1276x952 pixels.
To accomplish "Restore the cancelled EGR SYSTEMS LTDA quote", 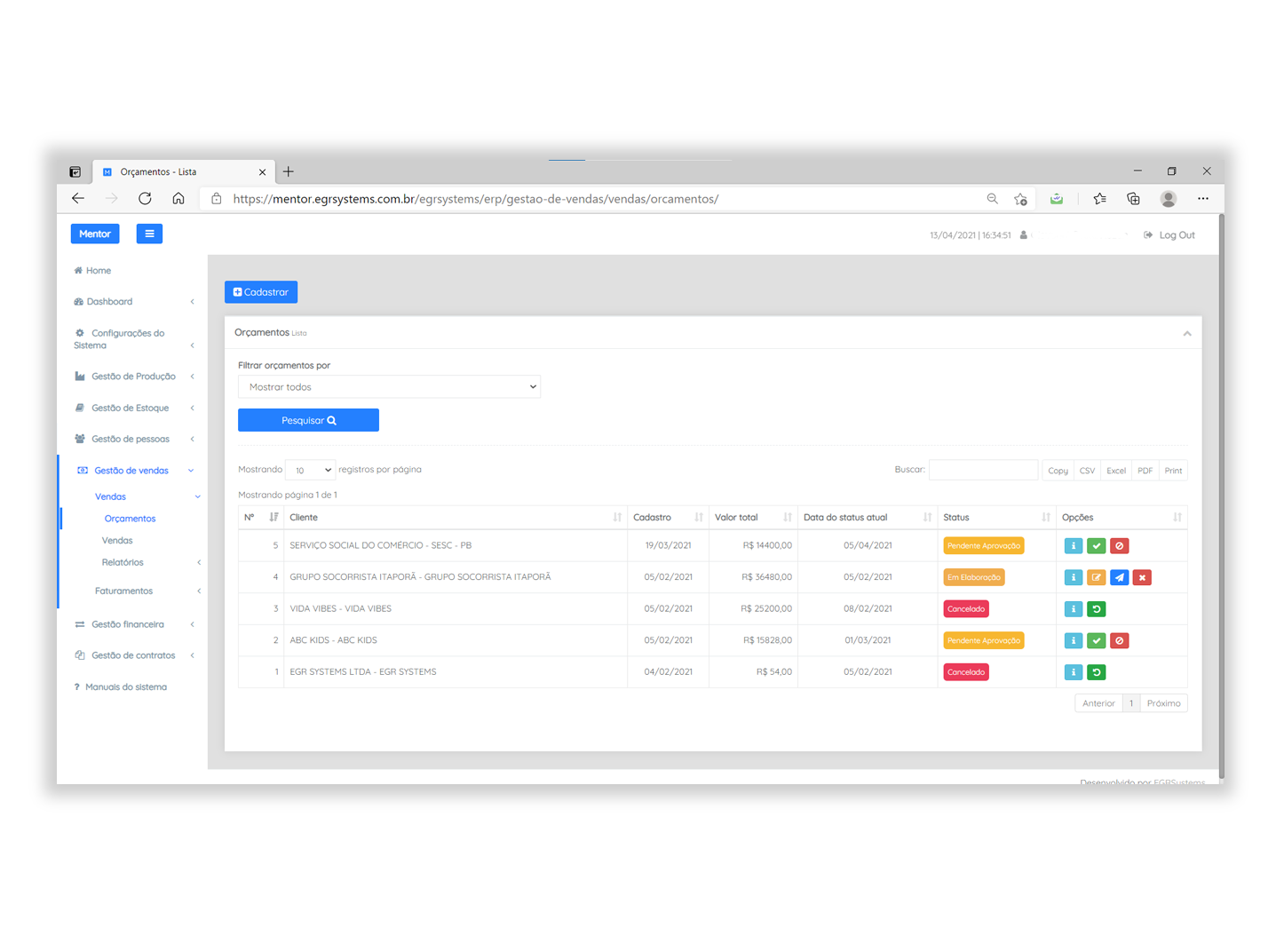I will (1096, 672).
